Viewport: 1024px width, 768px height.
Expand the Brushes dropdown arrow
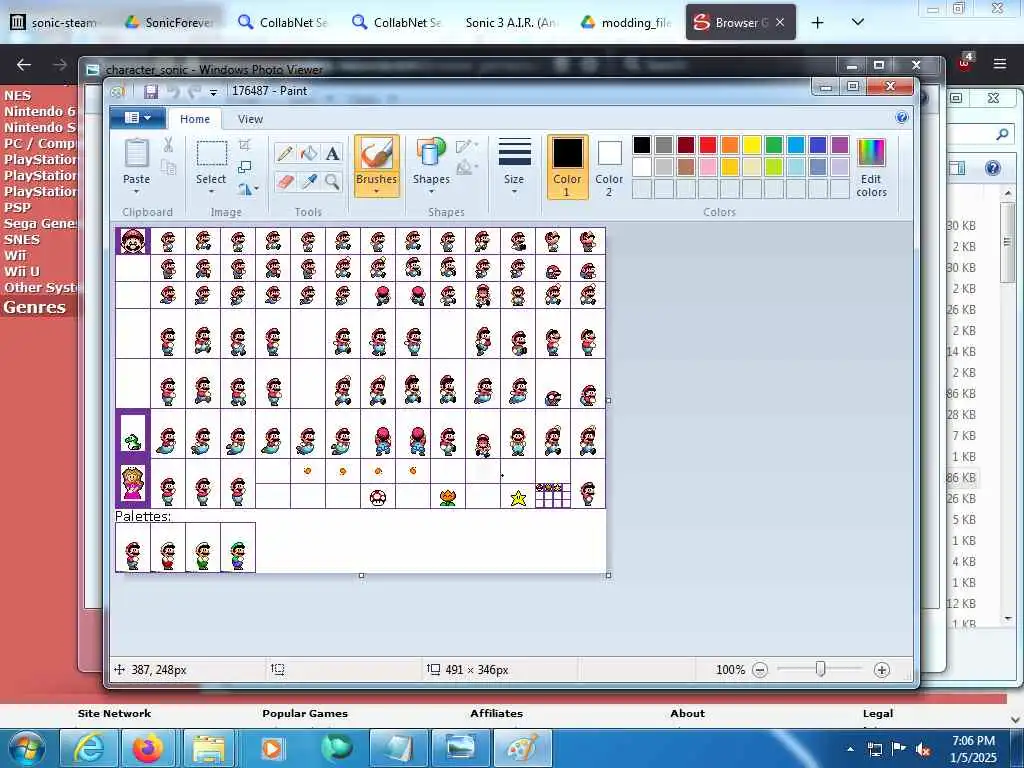click(x=377, y=192)
